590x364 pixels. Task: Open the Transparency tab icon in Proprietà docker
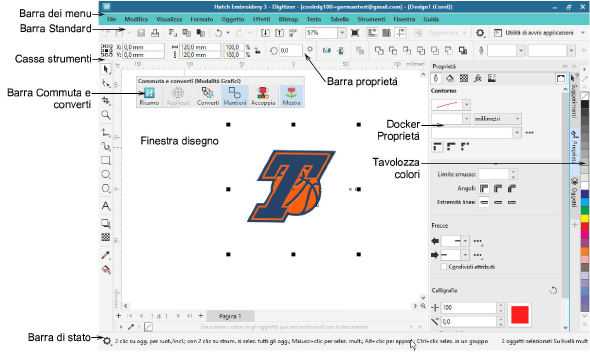tap(464, 78)
